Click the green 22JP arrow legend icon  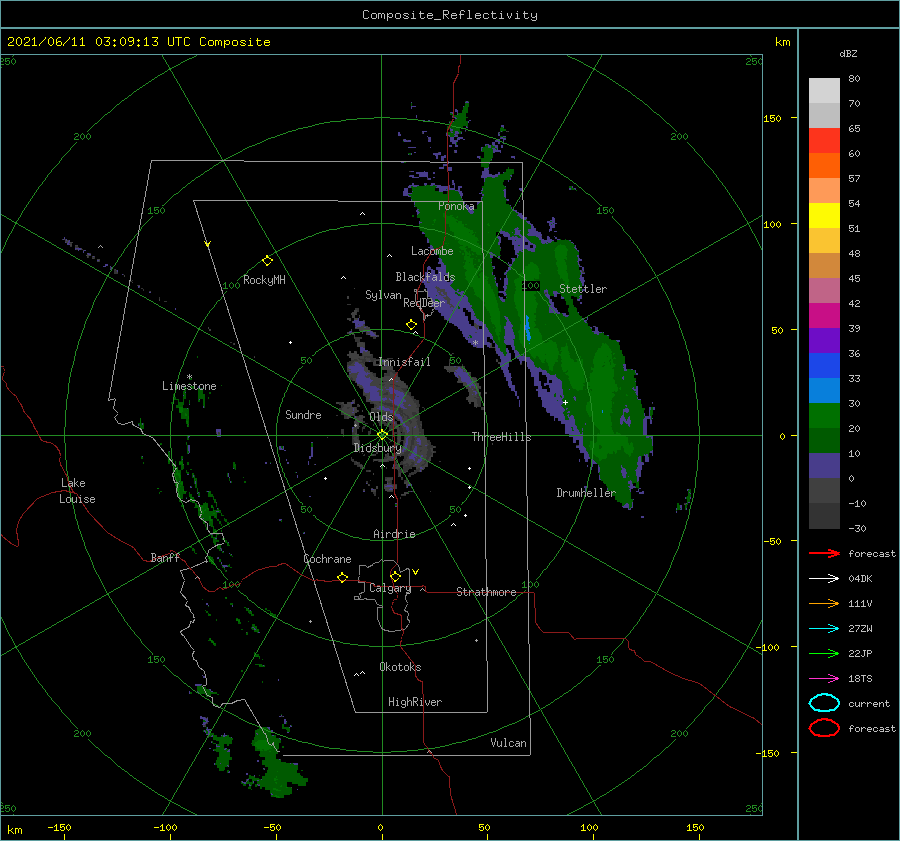(824, 653)
